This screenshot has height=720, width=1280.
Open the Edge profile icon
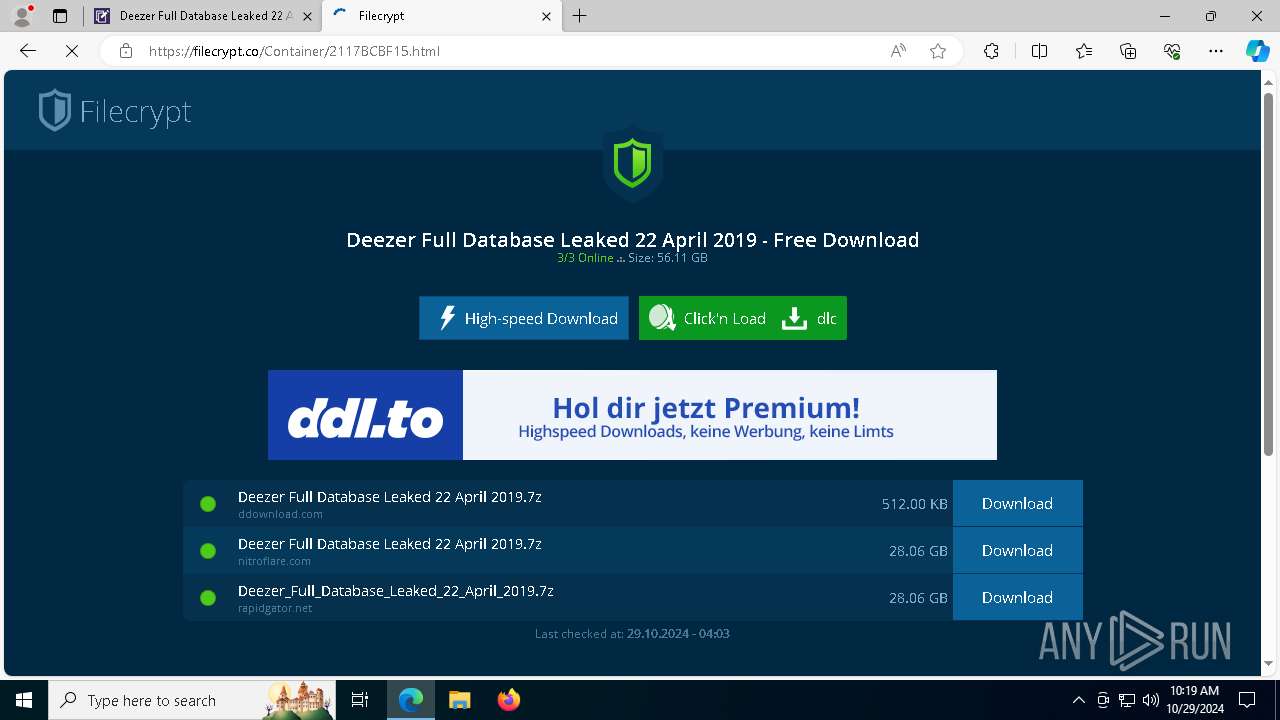22,16
